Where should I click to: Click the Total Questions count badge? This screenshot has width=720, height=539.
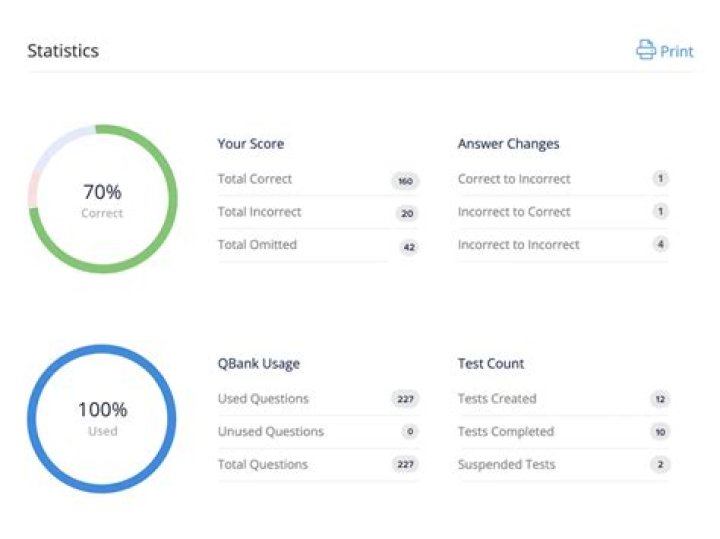click(x=405, y=465)
